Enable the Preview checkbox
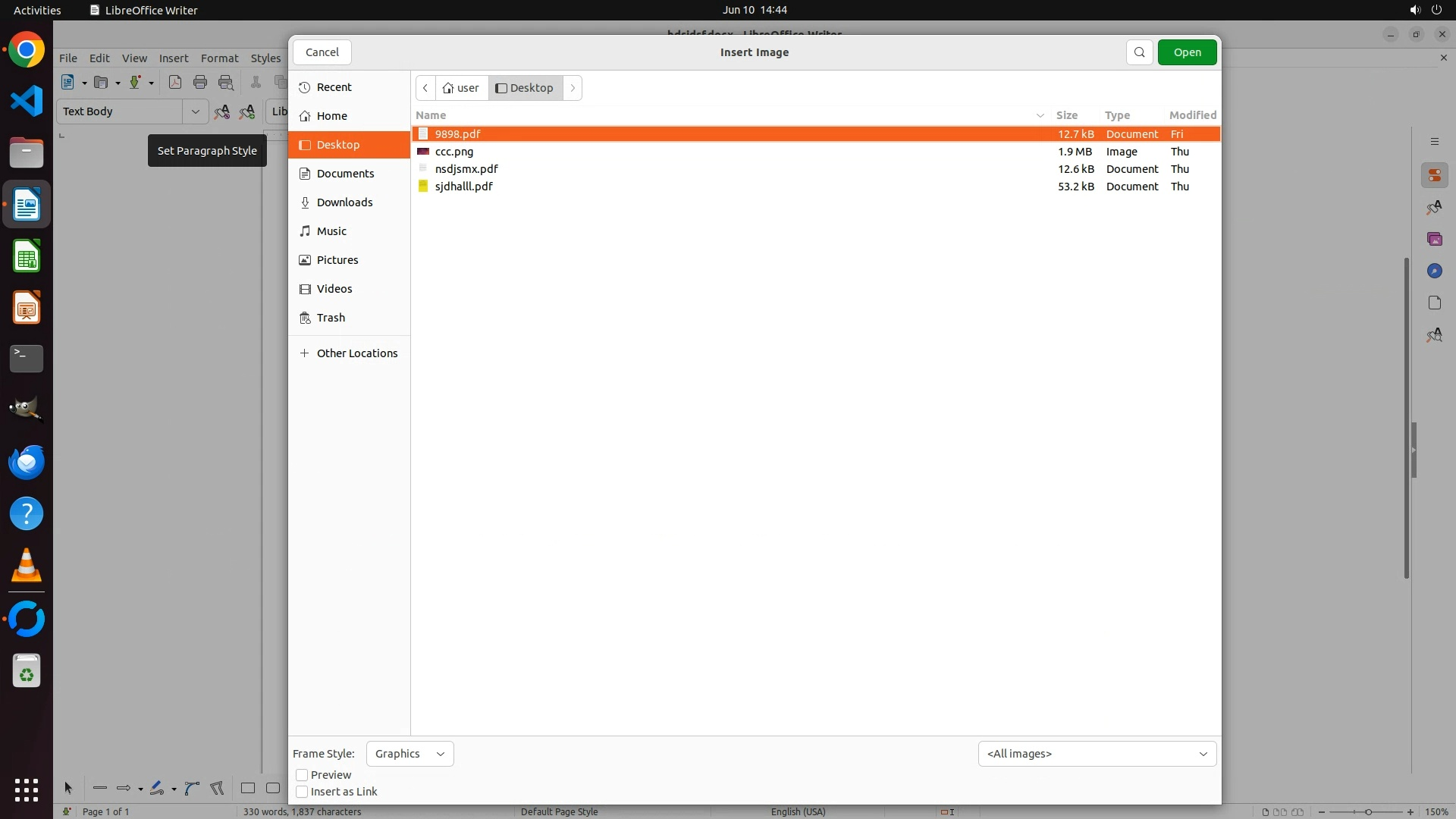The height and width of the screenshot is (819, 1456). coord(302,775)
